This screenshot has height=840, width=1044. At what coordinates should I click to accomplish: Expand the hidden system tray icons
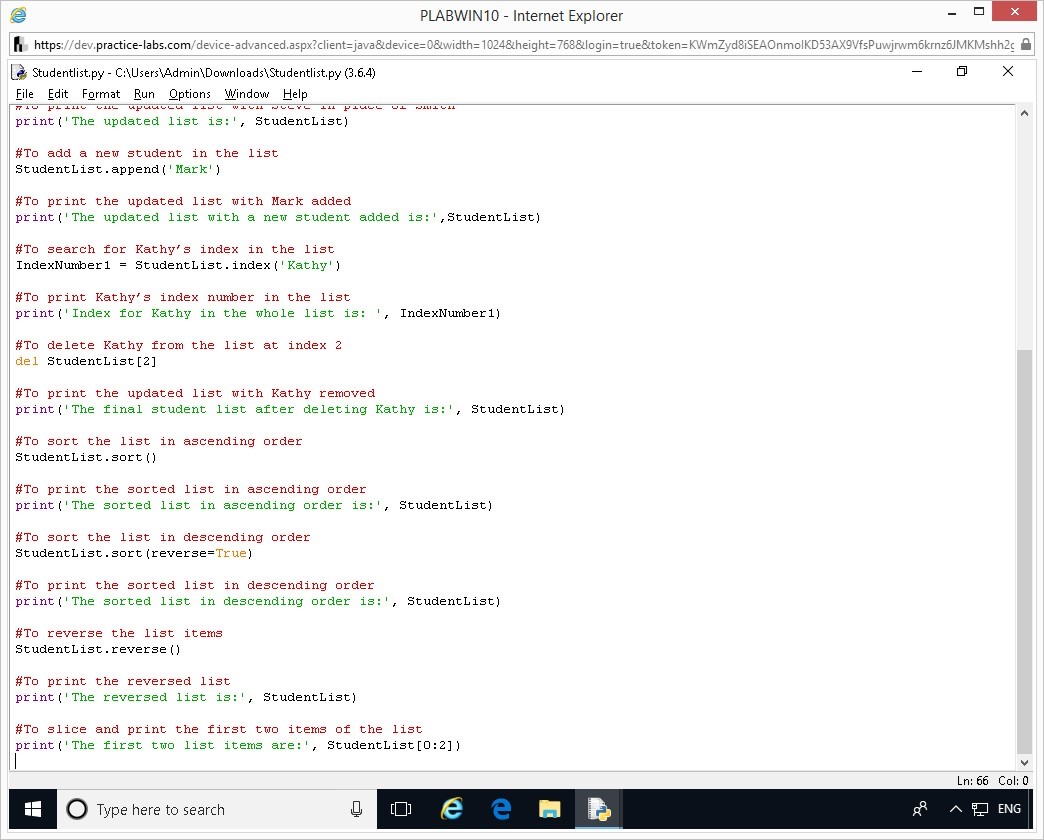pyautogui.click(x=955, y=809)
